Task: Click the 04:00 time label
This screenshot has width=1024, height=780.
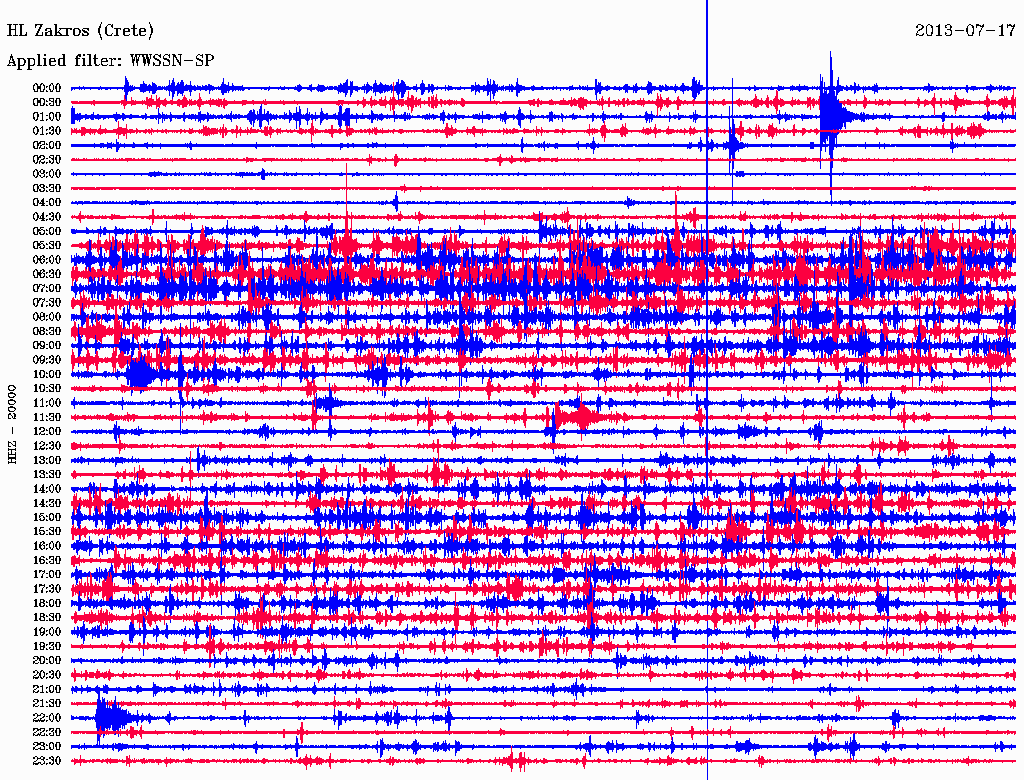Action: click(x=47, y=203)
